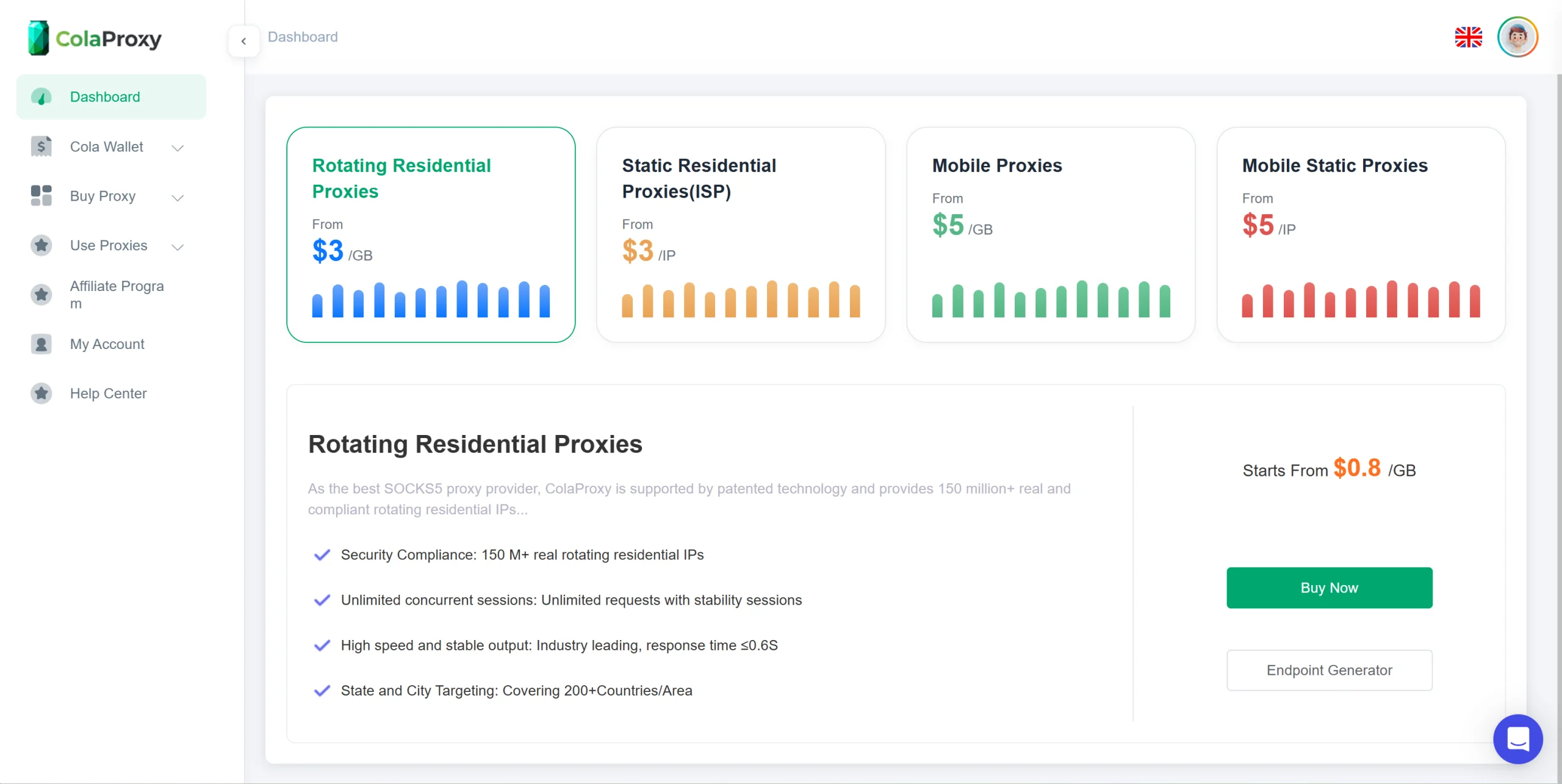Click the Help Center star icon
The height and width of the screenshot is (784, 1562).
41,394
